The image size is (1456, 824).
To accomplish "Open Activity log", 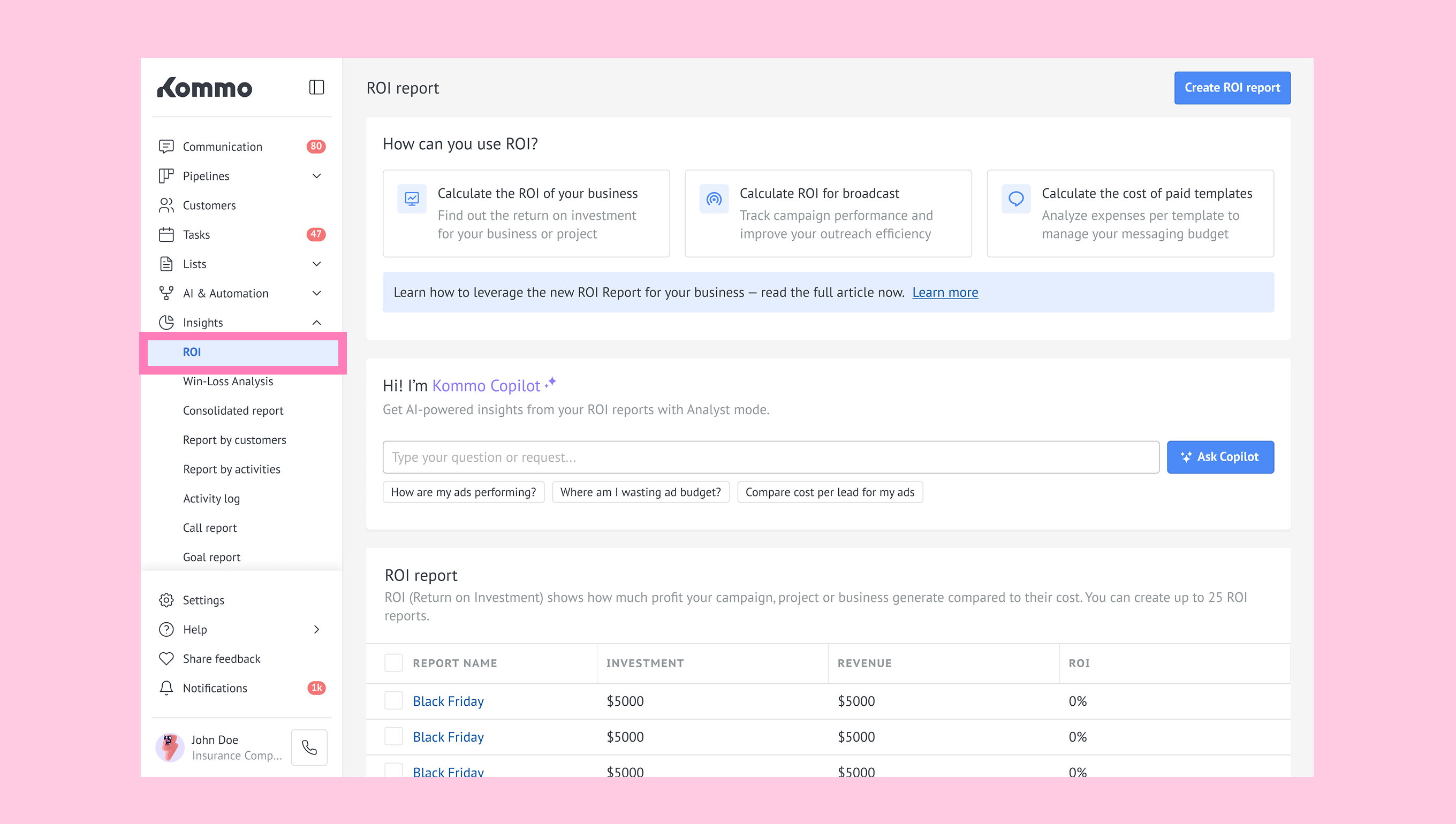I will (x=211, y=499).
